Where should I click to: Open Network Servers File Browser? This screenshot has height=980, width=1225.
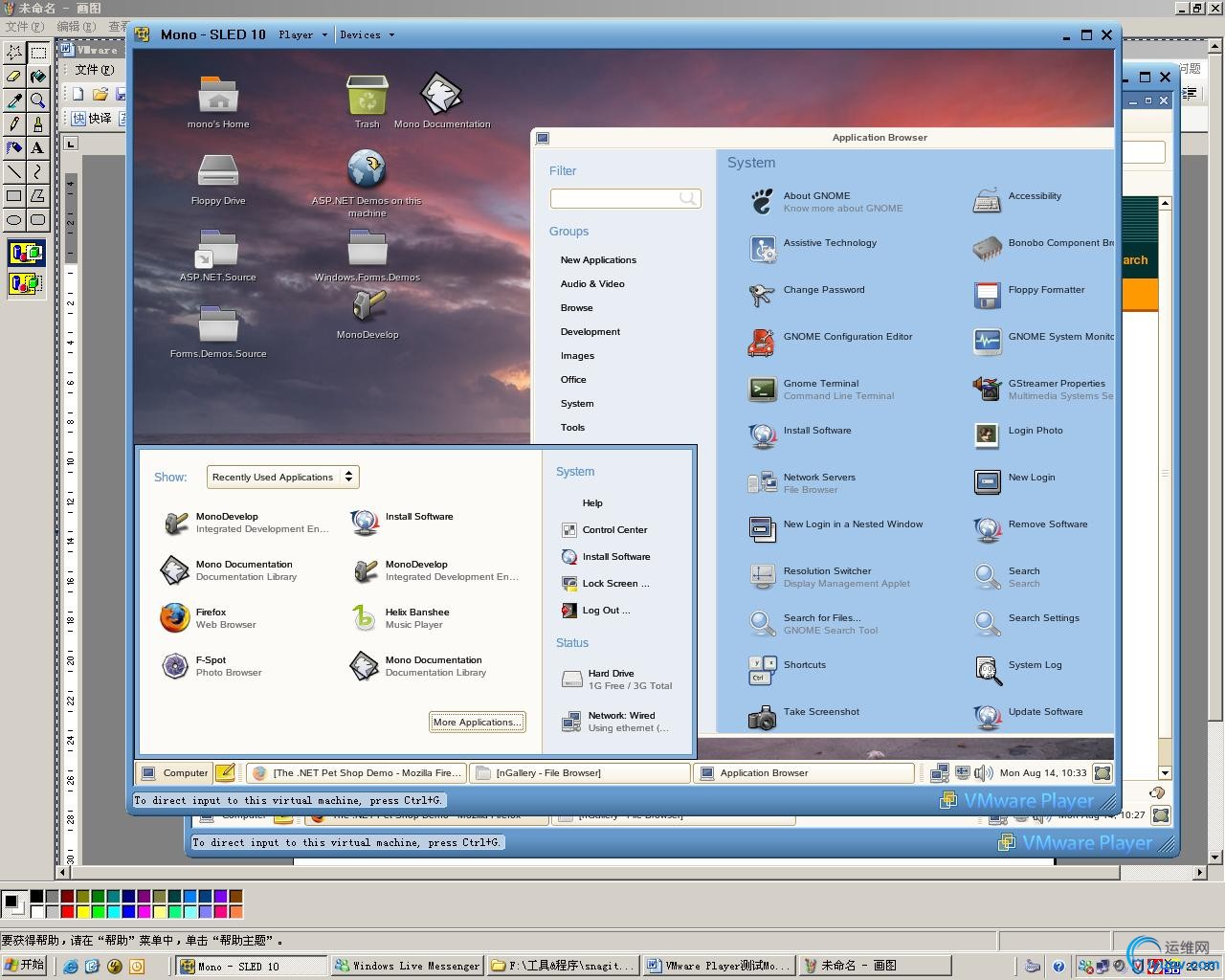(x=802, y=482)
